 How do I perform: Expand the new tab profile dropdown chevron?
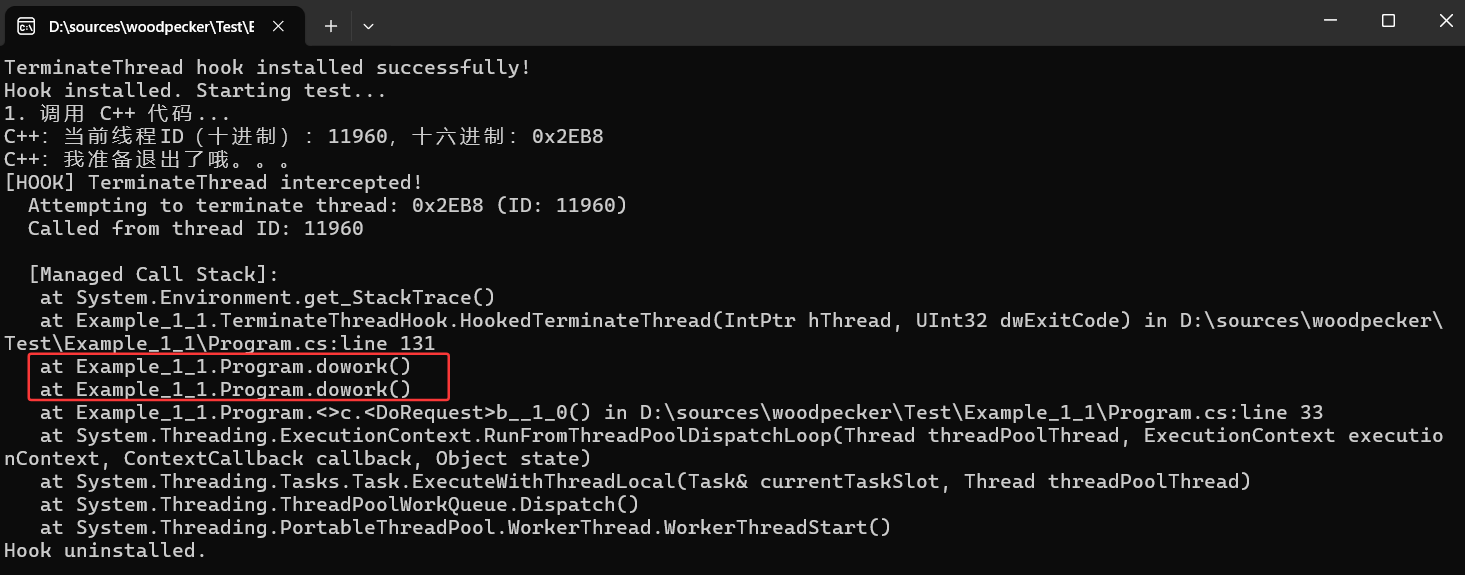point(368,27)
